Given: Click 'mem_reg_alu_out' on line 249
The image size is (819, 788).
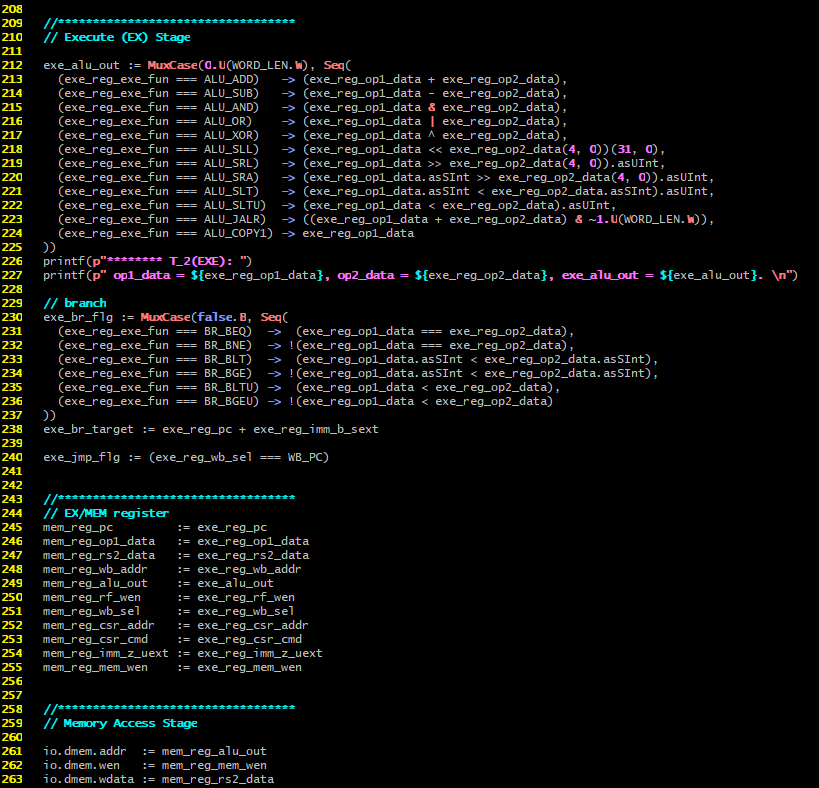Looking at the screenshot, I should (x=96, y=583).
